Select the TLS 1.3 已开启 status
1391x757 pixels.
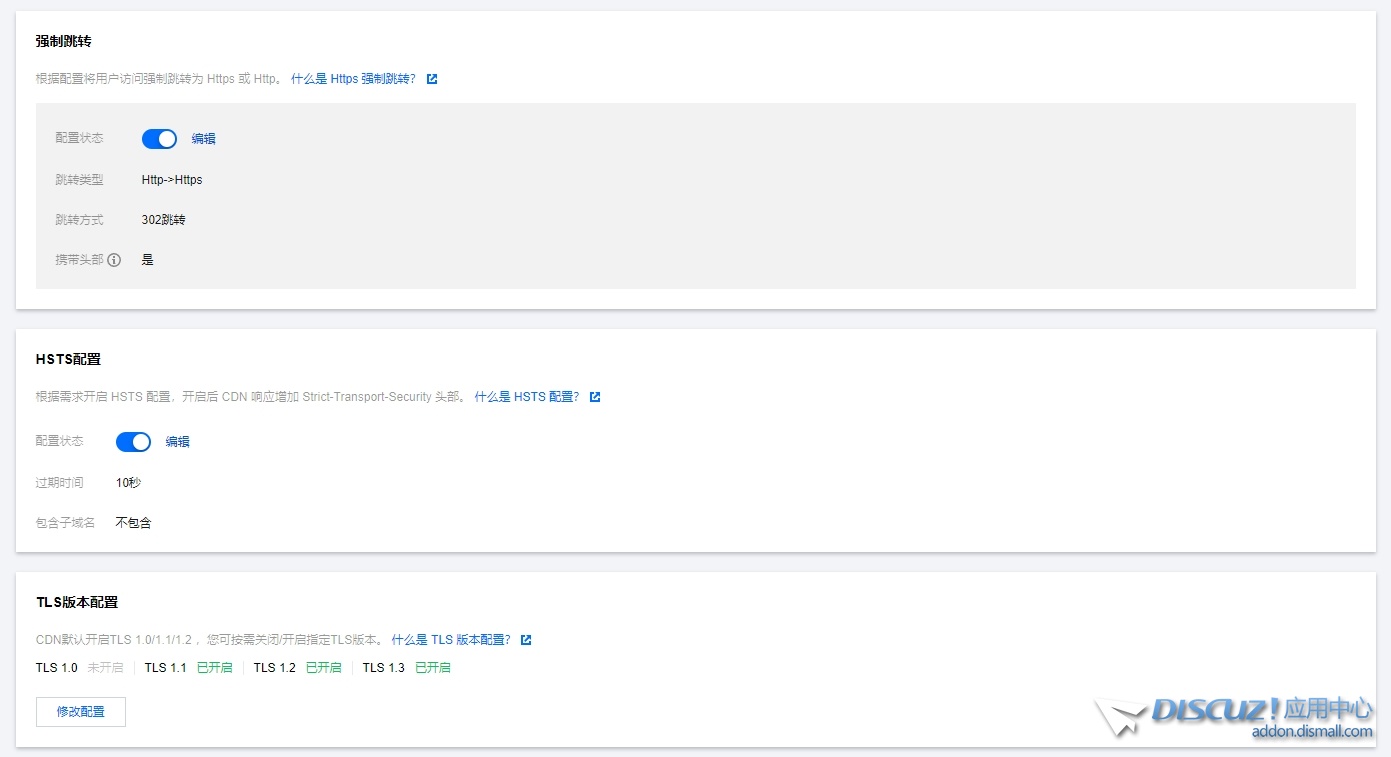[x=433, y=668]
